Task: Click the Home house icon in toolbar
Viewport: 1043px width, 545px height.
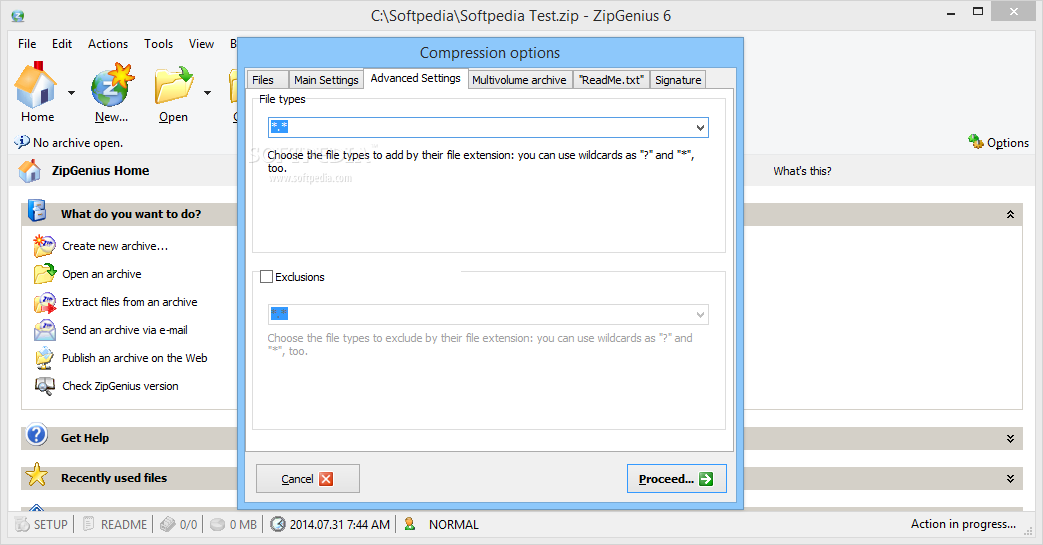Action: (36, 85)
